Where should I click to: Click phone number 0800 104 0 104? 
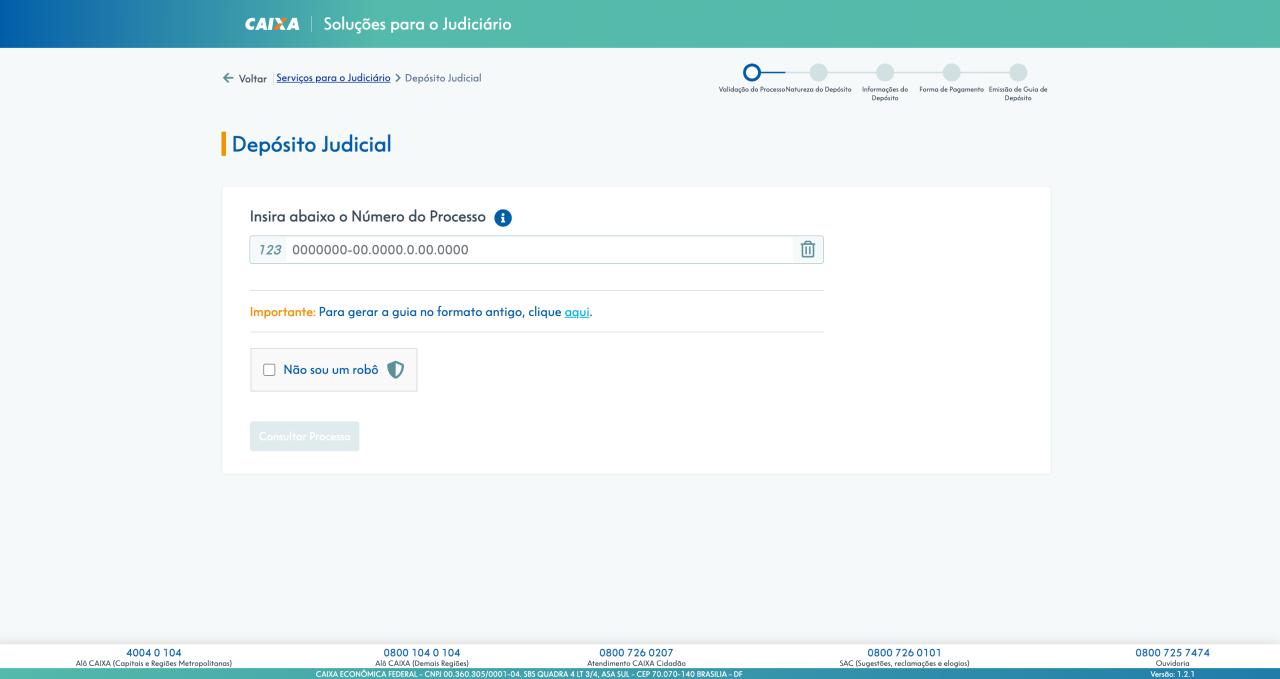(x=422, y=653)
